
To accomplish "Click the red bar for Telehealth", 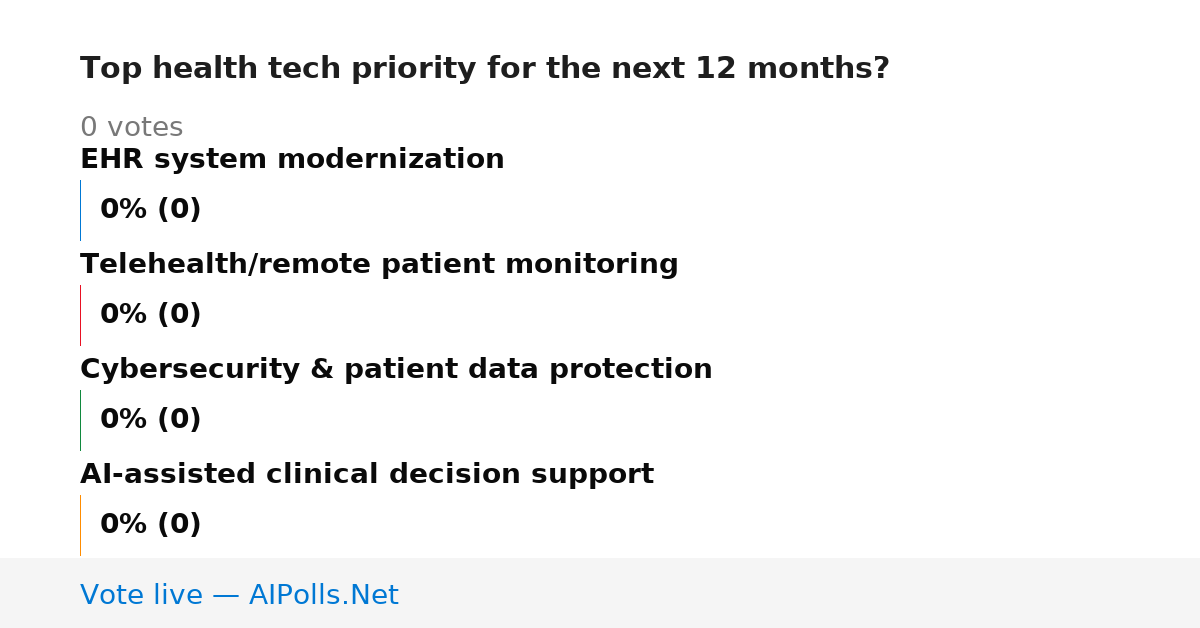I will (x=80, y=315).
